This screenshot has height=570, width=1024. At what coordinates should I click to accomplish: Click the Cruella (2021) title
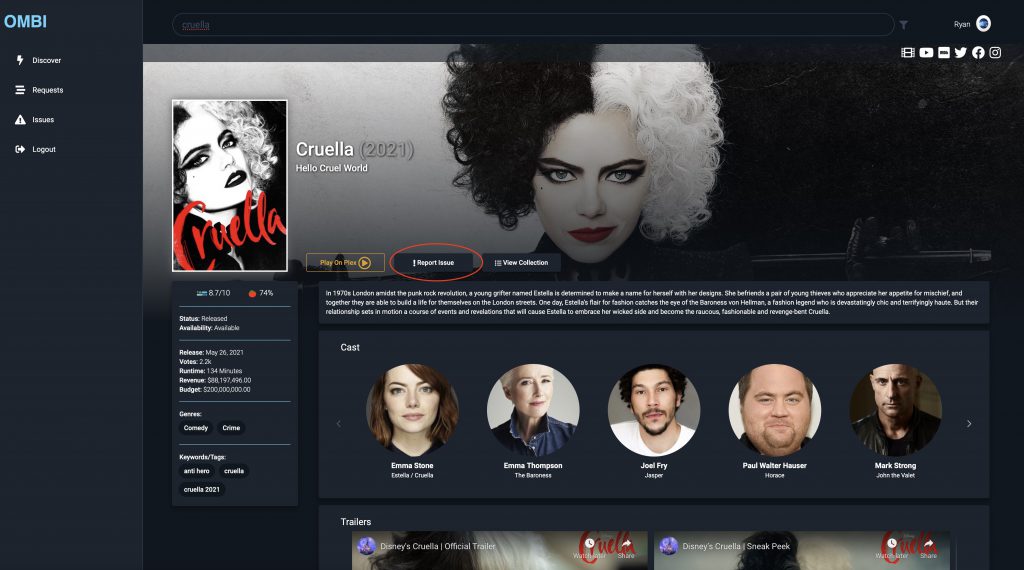coord(355,150)
